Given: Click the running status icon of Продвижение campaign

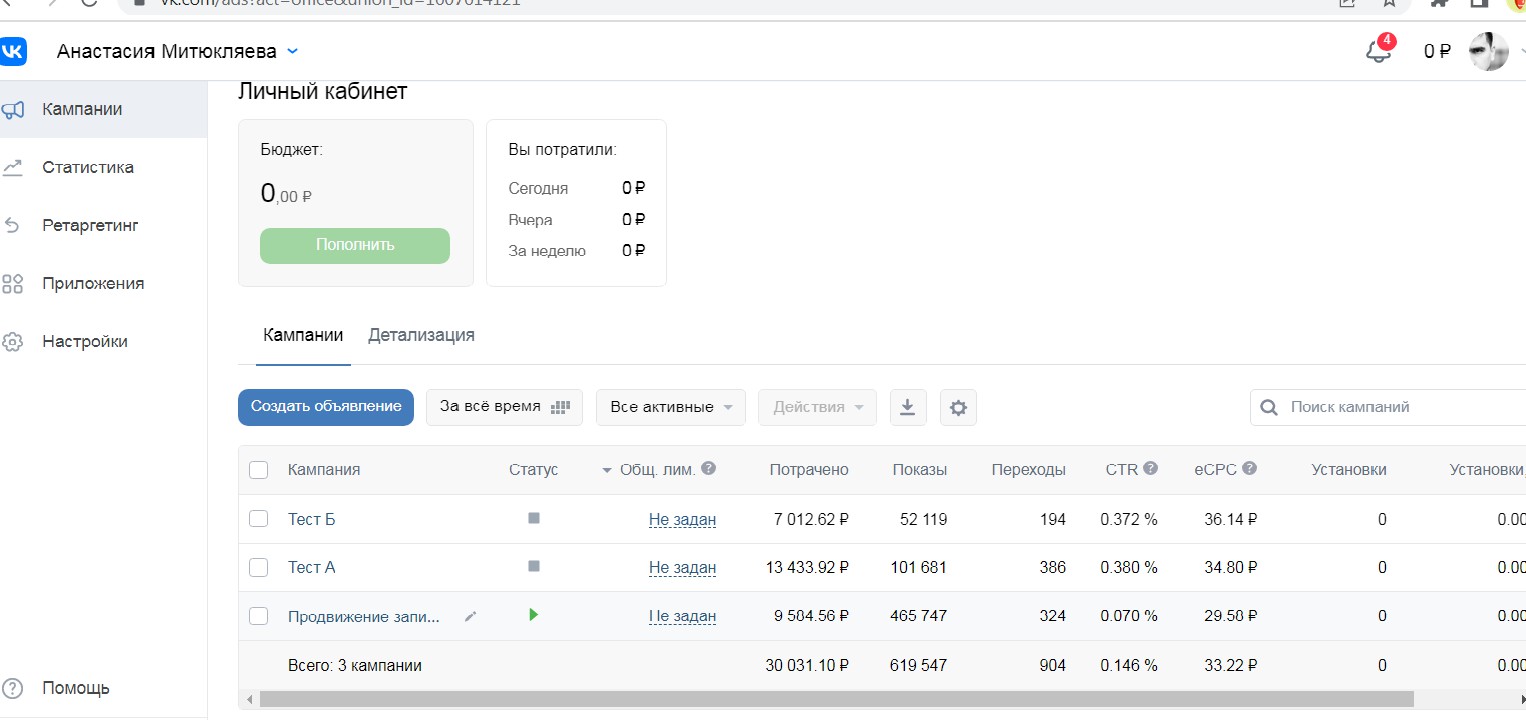Looking at the screenshot, I should pyautogui.click(x=533, y=615).
